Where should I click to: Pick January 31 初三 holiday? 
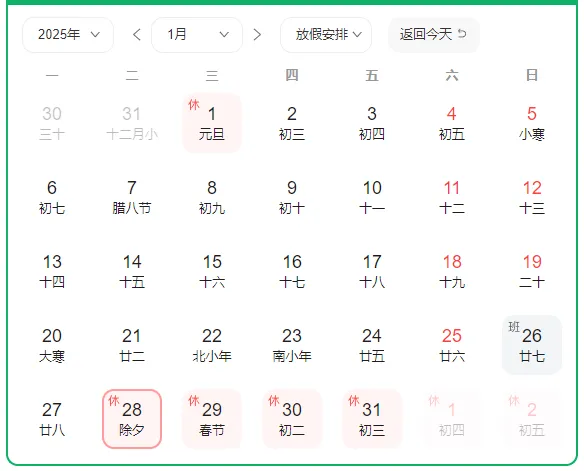[372, 419]
